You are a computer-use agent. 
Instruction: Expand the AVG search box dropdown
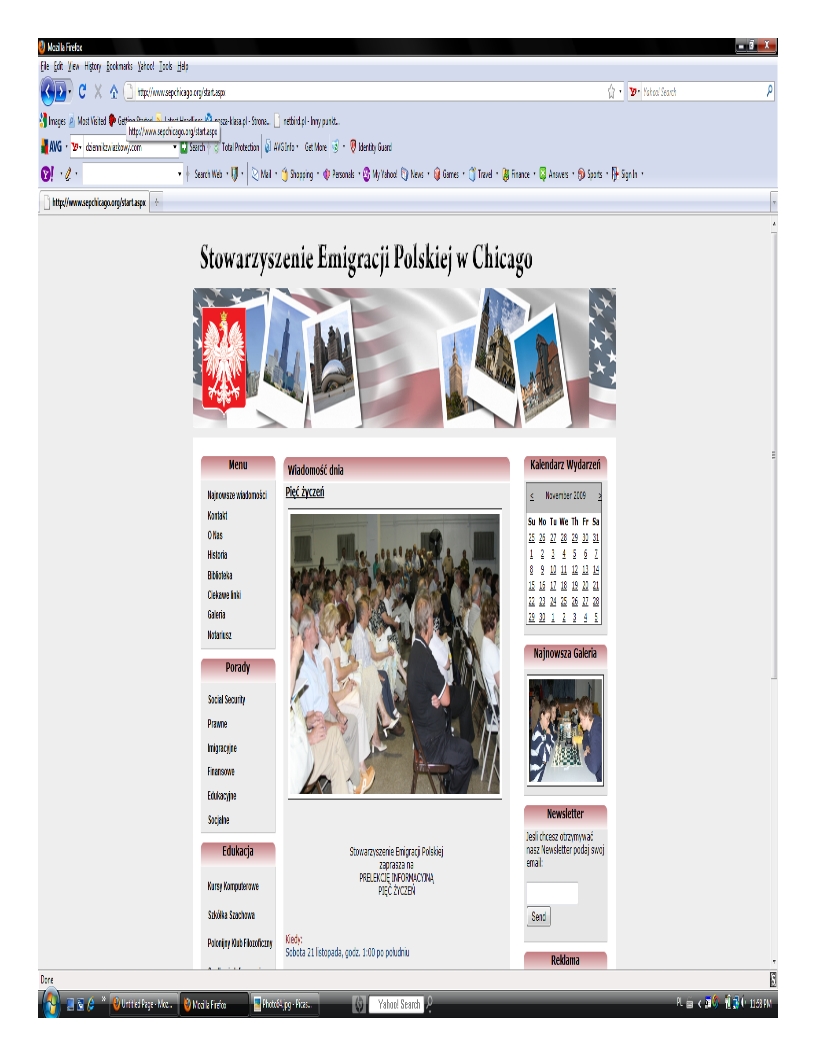[175, 147]
